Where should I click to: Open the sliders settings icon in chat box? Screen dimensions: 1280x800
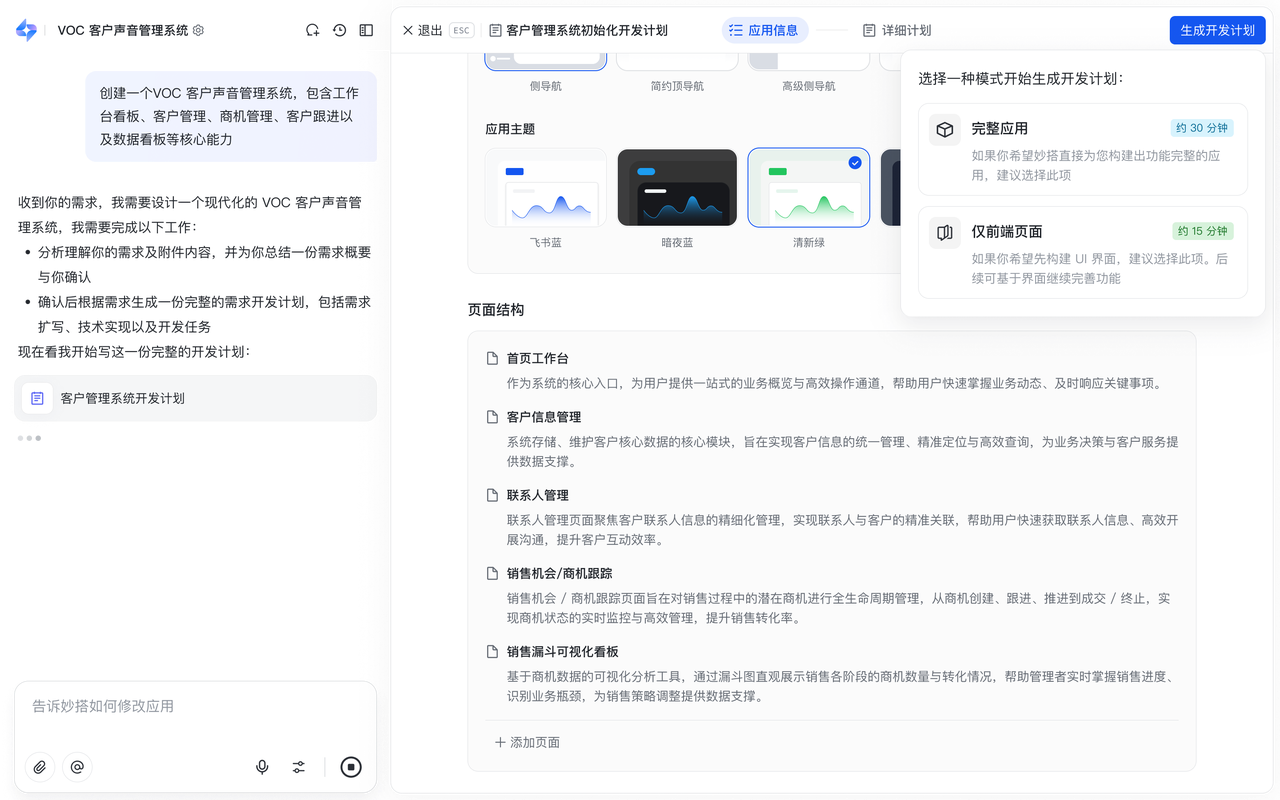(x=299, y=767)
